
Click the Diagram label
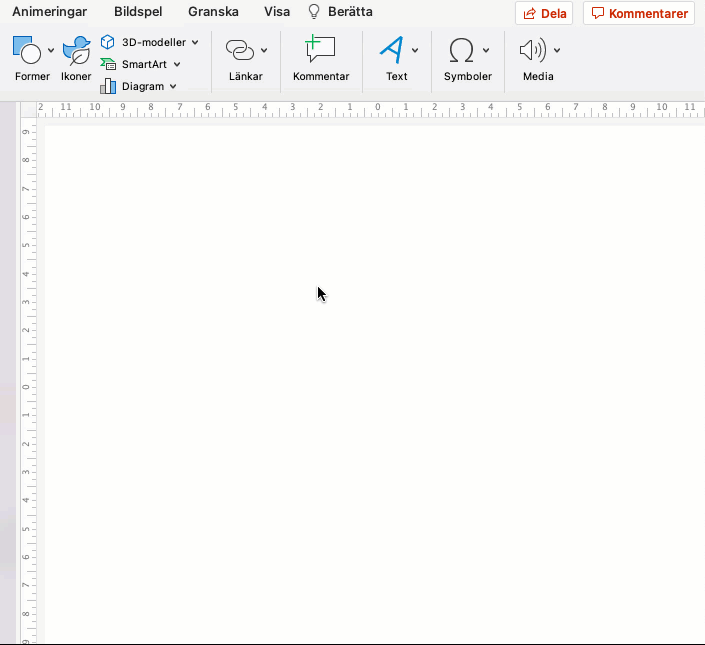pyautogui.click(x=143, y=86)
